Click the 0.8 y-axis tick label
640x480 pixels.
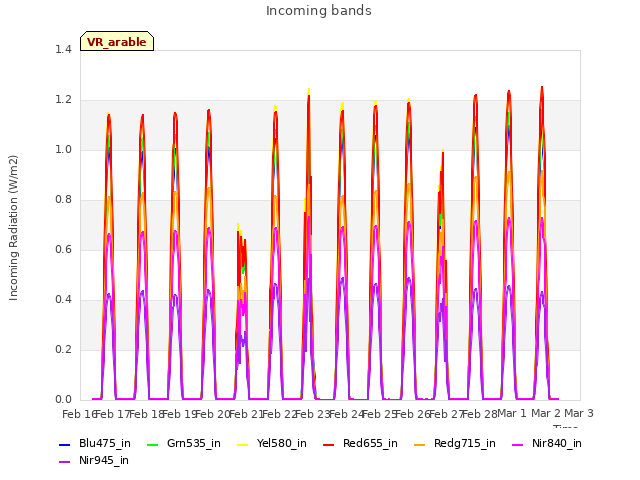pyautogui.click(x=63, y=200)
